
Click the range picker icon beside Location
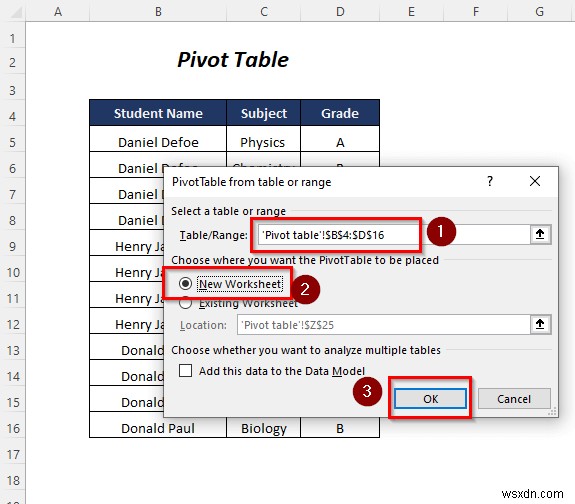[x=540, y=325]
